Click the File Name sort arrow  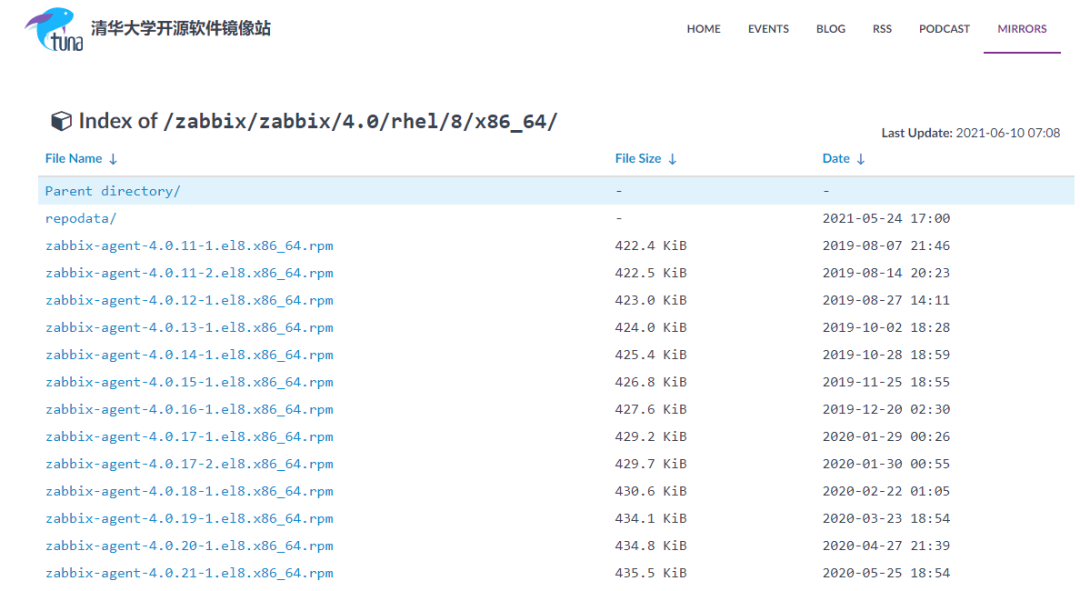point(109,158)
